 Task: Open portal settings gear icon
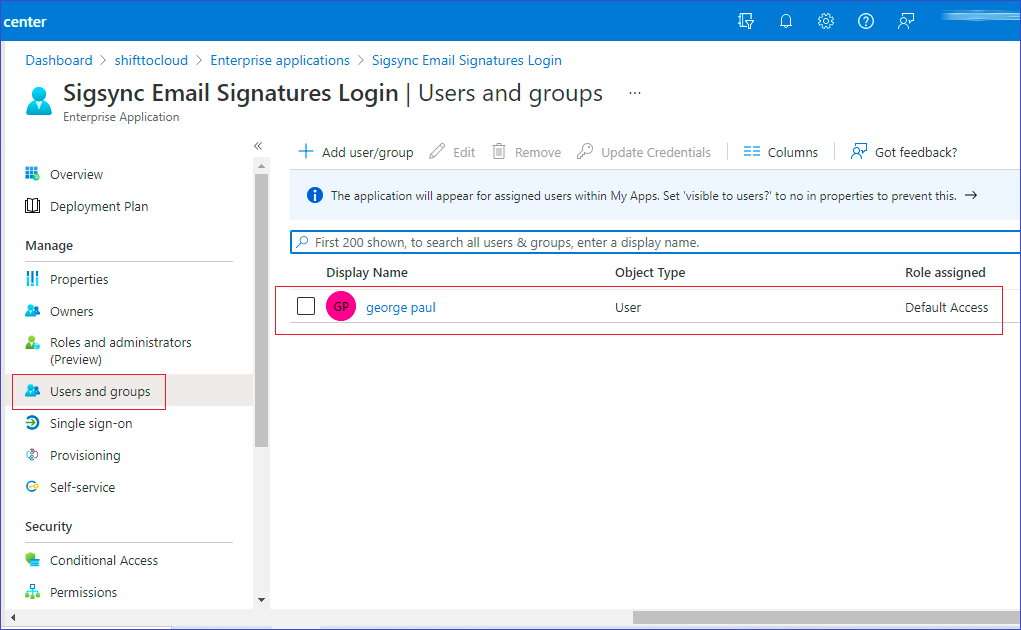point(826,21)
